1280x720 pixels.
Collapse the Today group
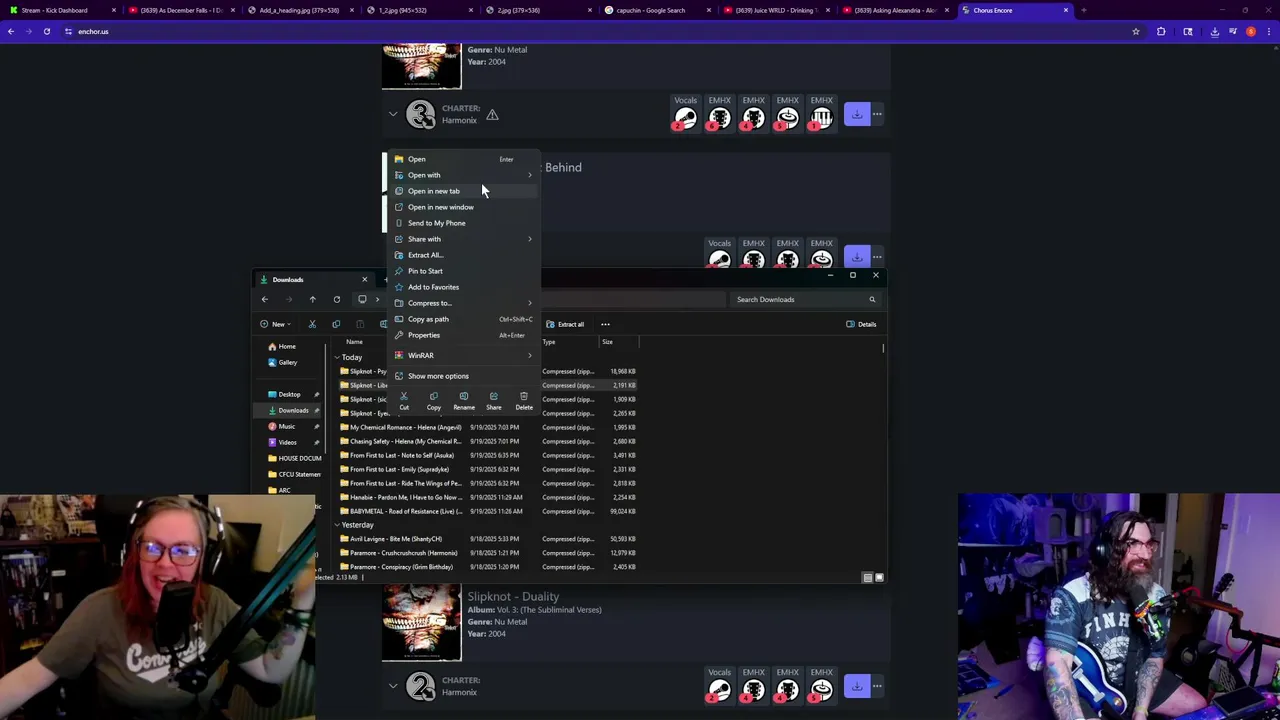[338, 357]
